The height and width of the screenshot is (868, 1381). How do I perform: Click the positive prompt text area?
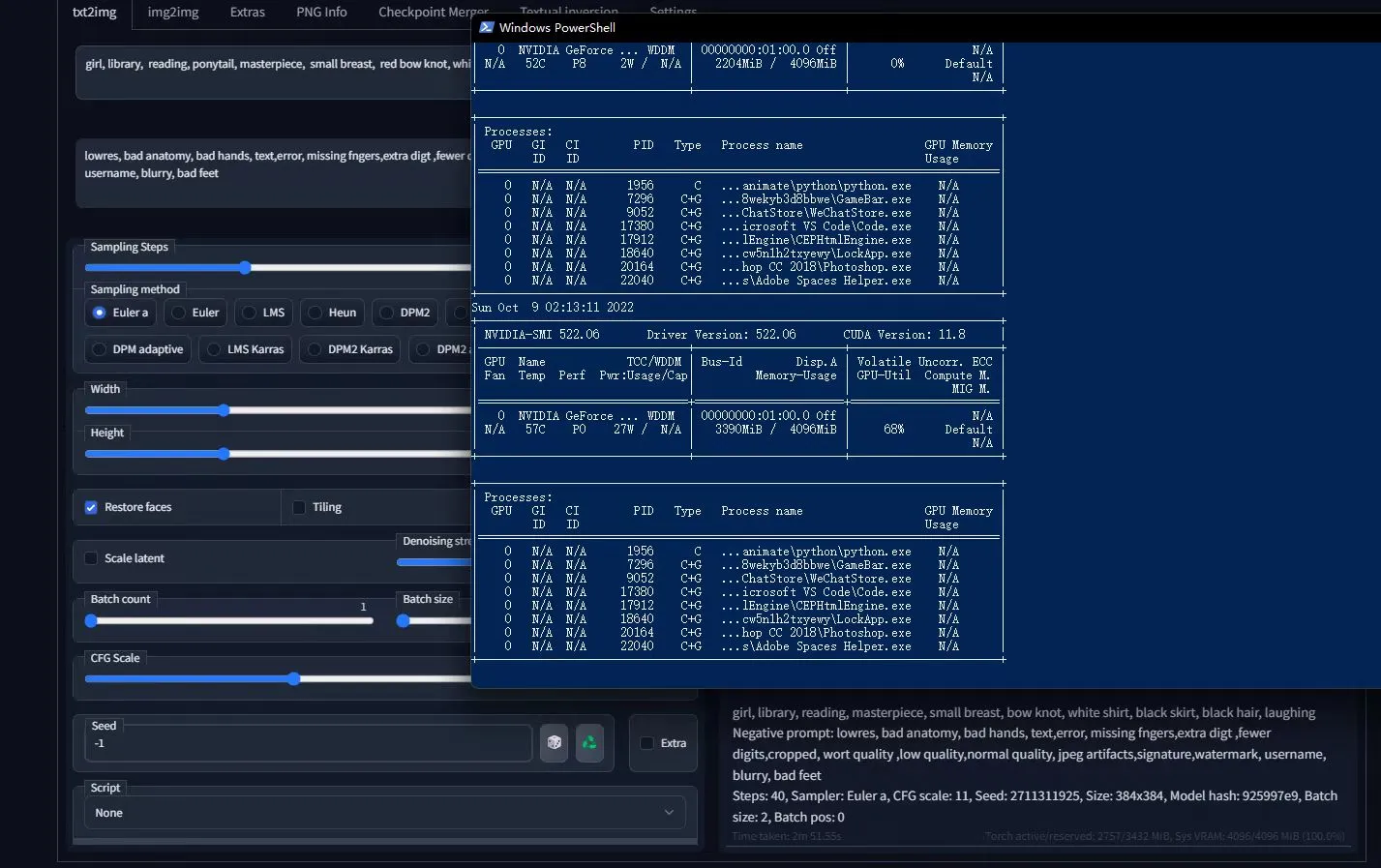click(273, 73)
